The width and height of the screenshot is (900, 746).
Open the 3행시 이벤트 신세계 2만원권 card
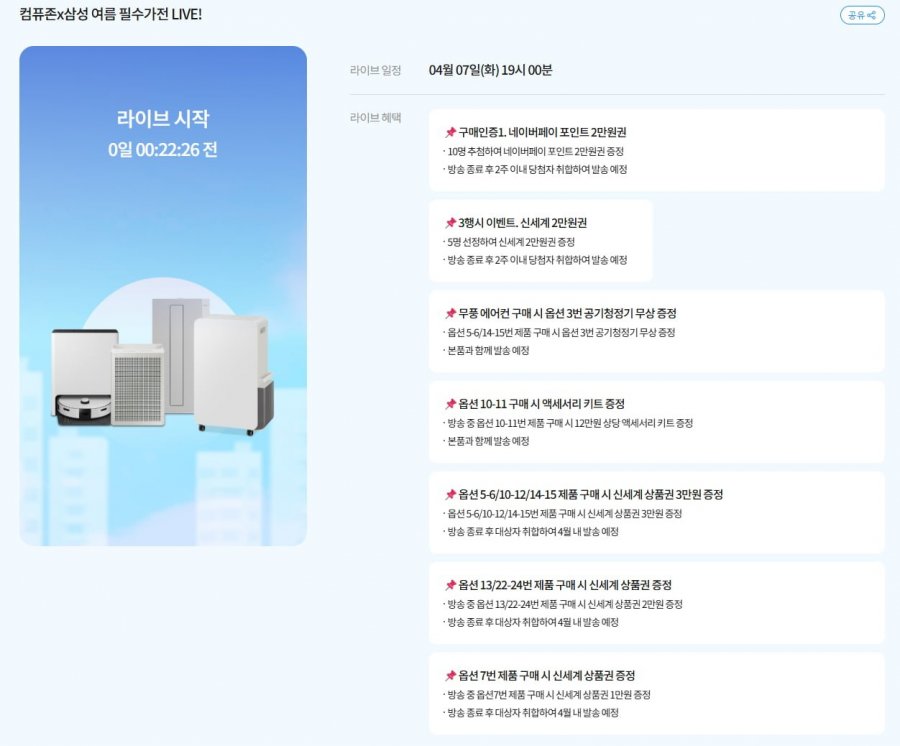tap(540, 241)
